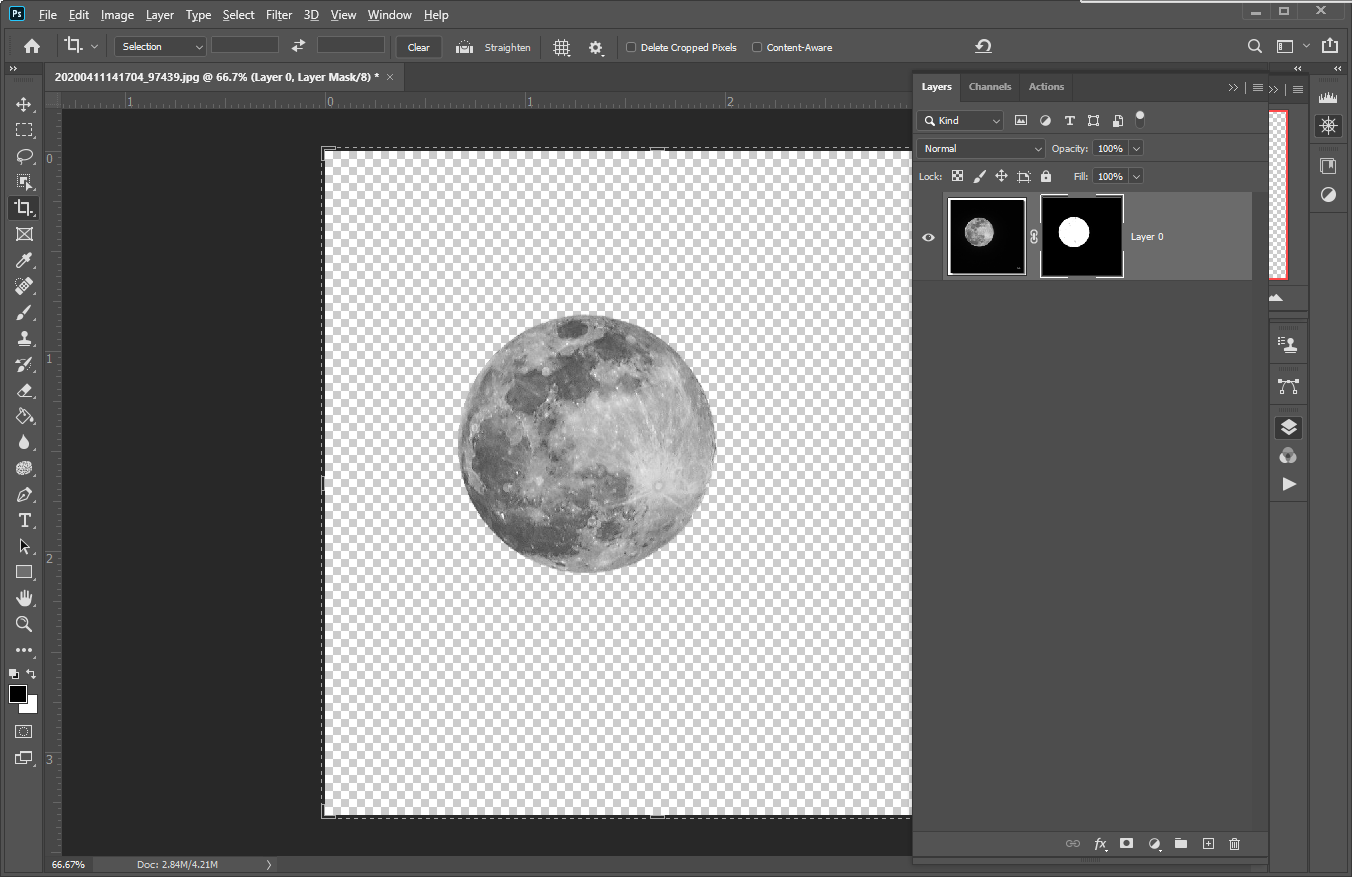Open the Fill slider dropdown arrow
The width and height of the screenshot is (1352, 877).
coord(1136,176)
